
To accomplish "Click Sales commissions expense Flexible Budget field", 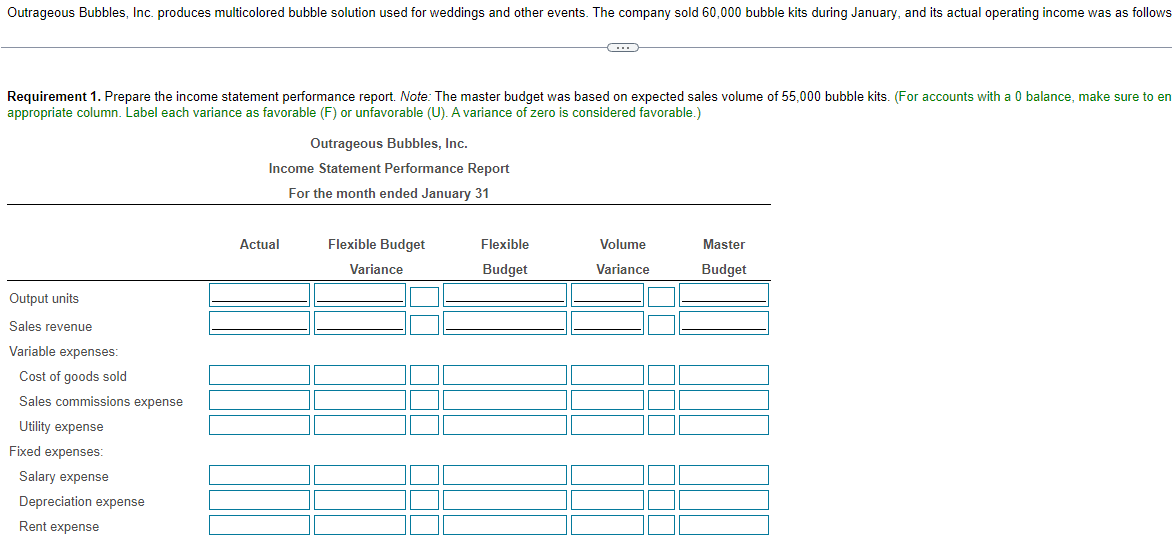I will click(505, 400).
